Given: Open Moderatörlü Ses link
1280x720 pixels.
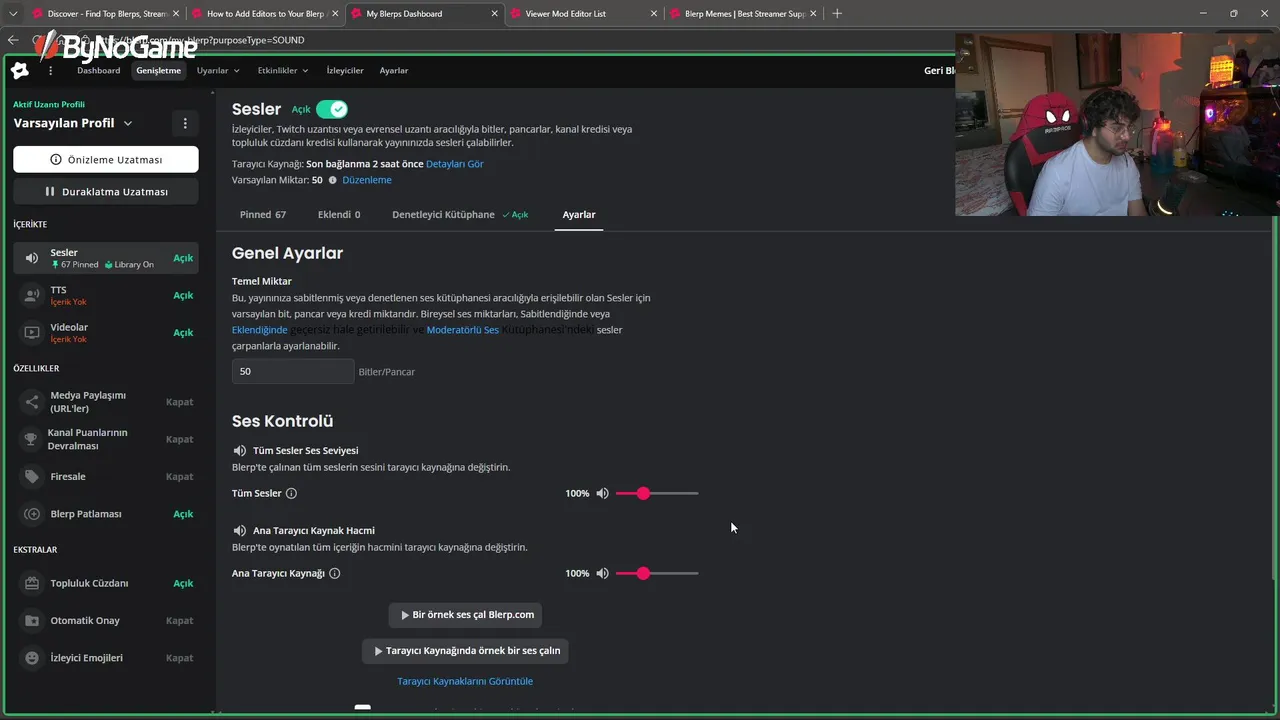Looking at the screenshot, I should pos(463,330).
